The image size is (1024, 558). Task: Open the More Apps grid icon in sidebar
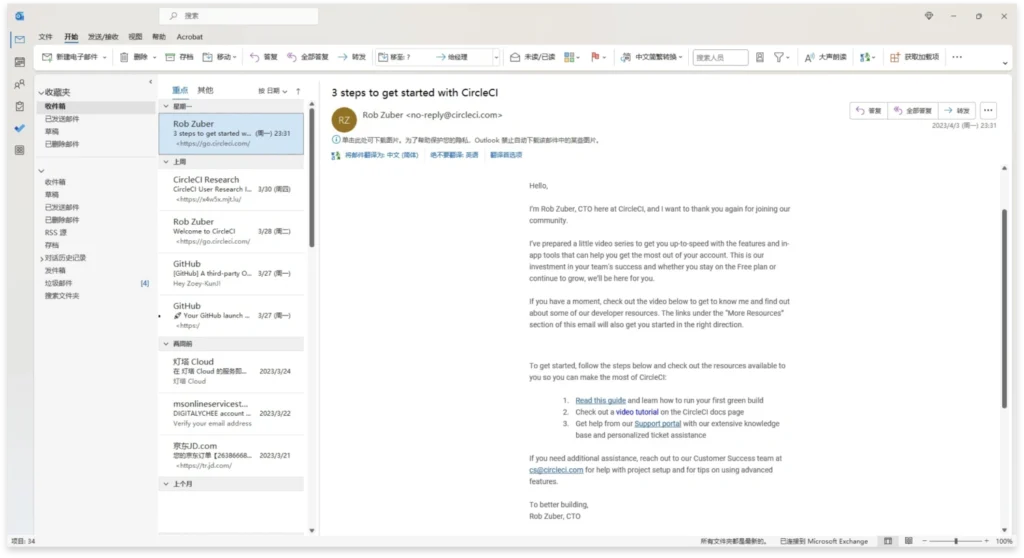coord(20,150)
